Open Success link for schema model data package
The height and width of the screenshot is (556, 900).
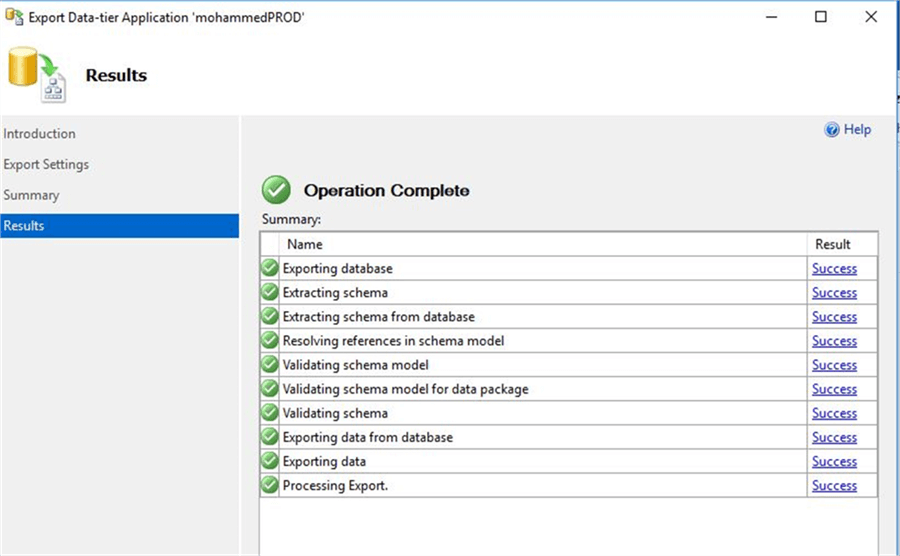[834, 389]
